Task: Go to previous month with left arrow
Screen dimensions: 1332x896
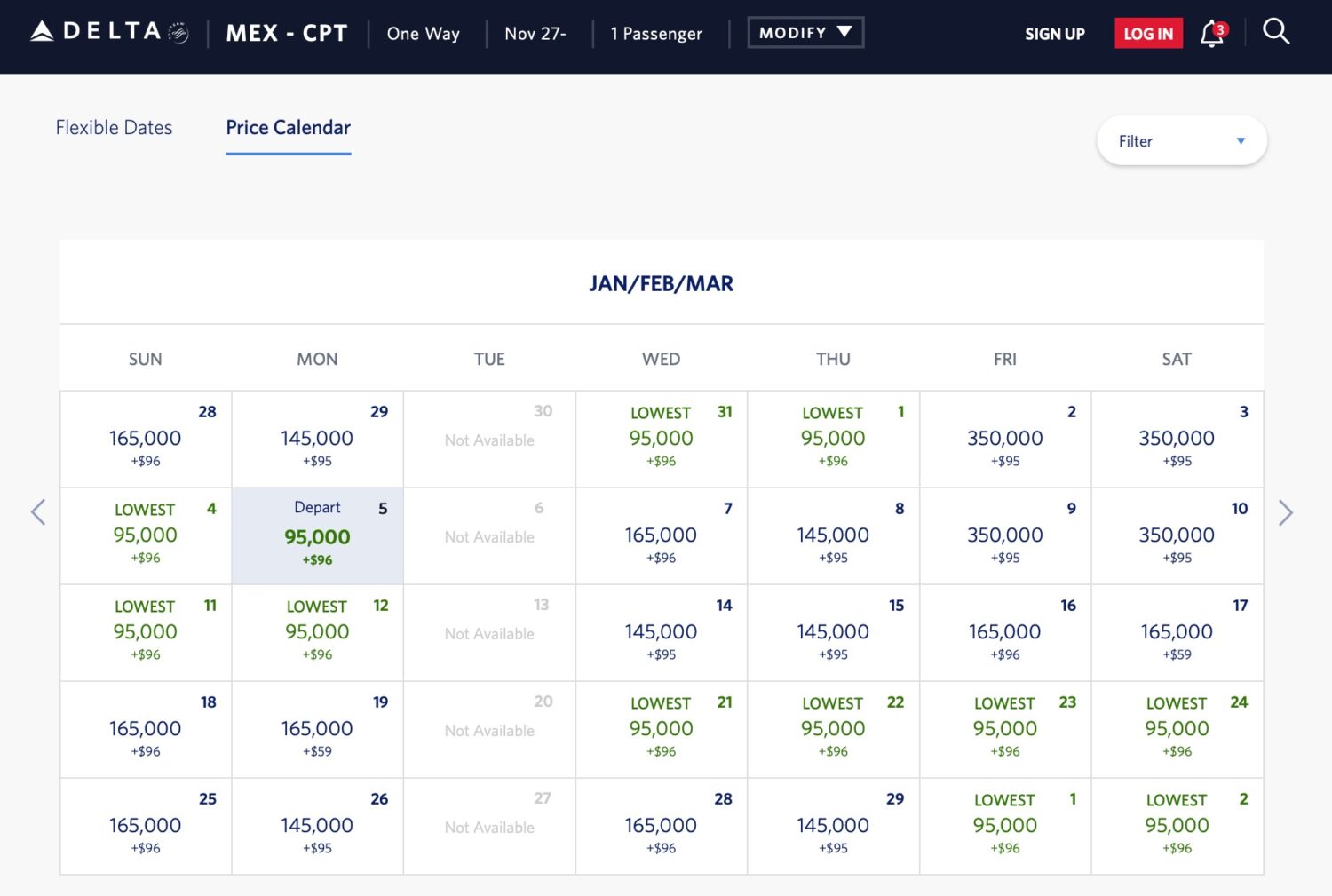Action: click(38, 512)
